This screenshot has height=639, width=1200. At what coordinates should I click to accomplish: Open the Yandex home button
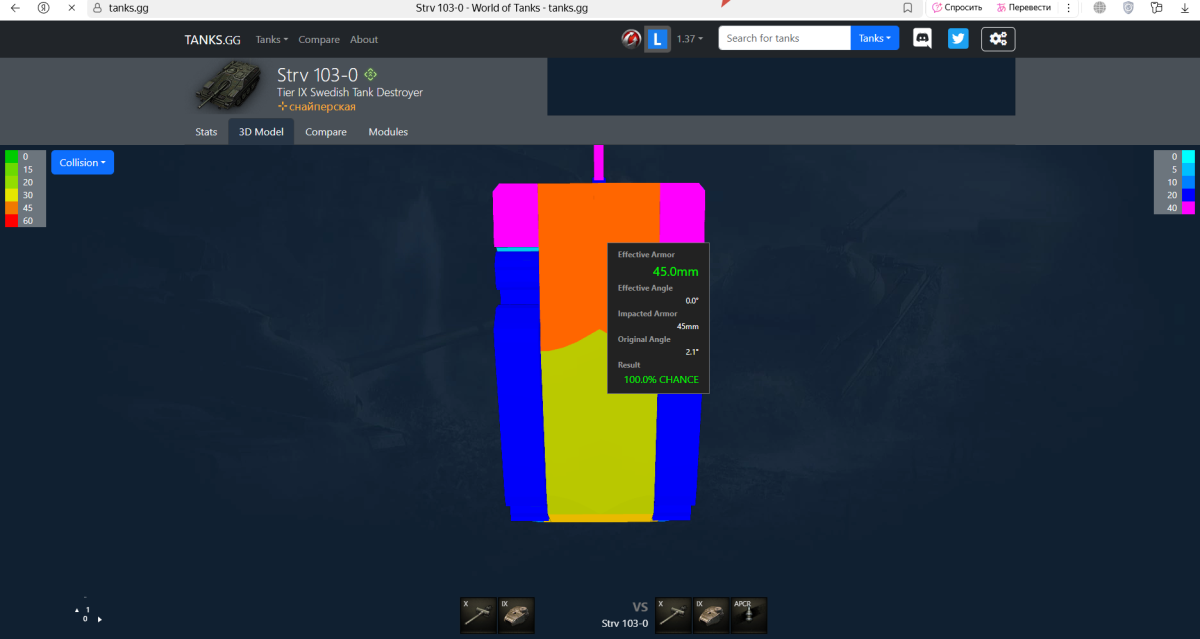[43, 7]
